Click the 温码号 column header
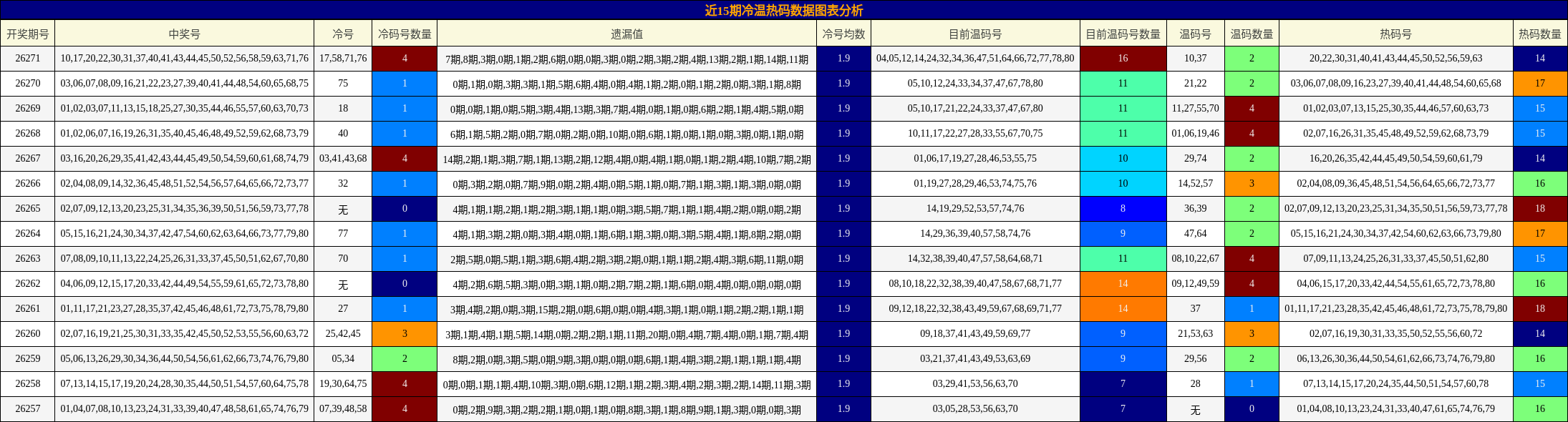This screenshot has width=1568, height=422. click(1195, 34)
